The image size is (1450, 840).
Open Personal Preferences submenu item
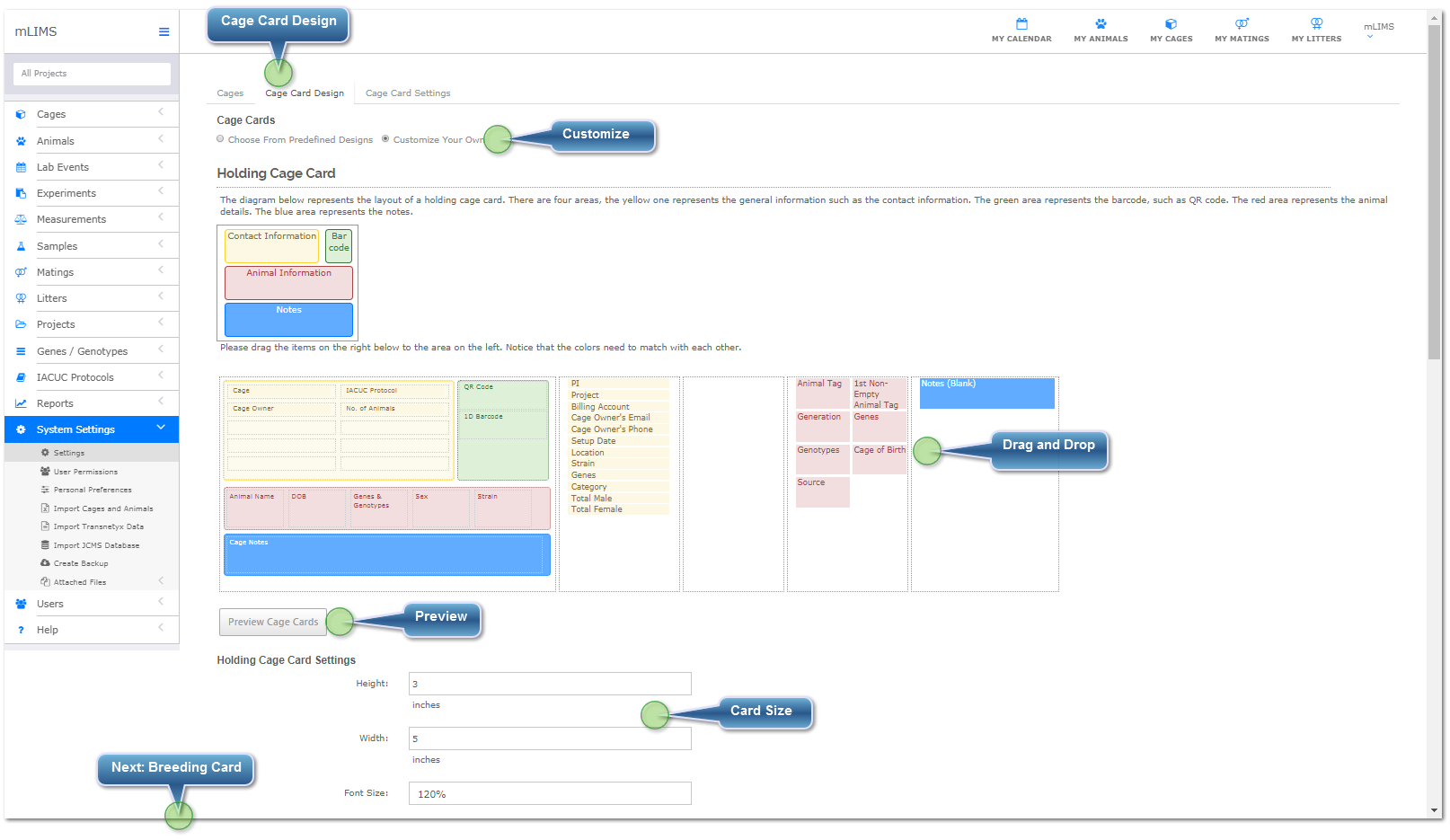[93, 490]
